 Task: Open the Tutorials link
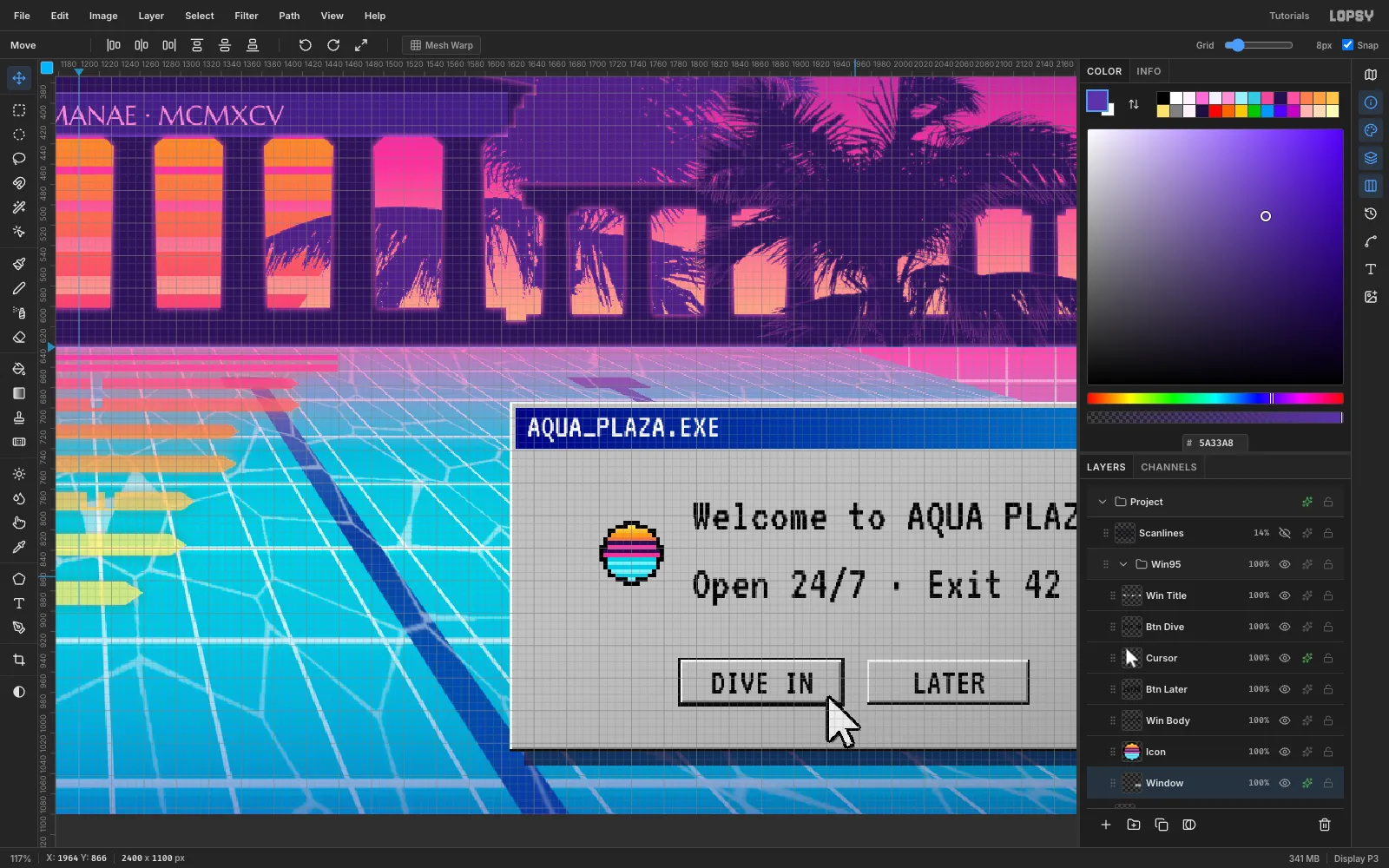1289,16
